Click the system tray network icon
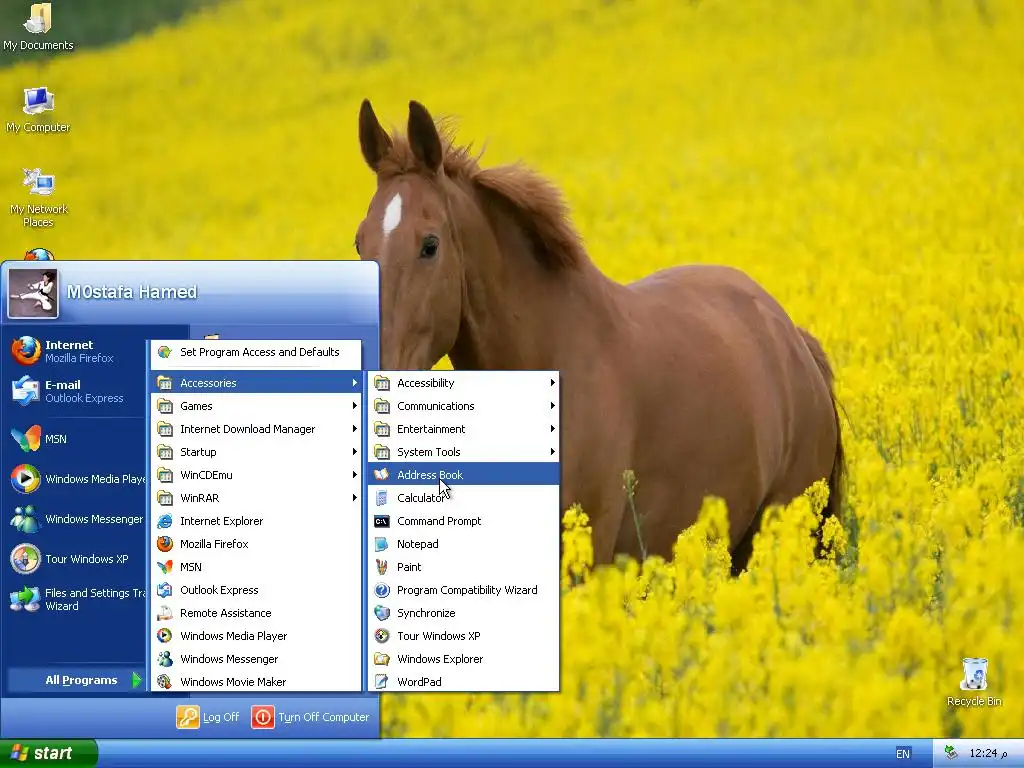Image resolution: width=1024 pixels, height=768 pixels. [951, 753]
